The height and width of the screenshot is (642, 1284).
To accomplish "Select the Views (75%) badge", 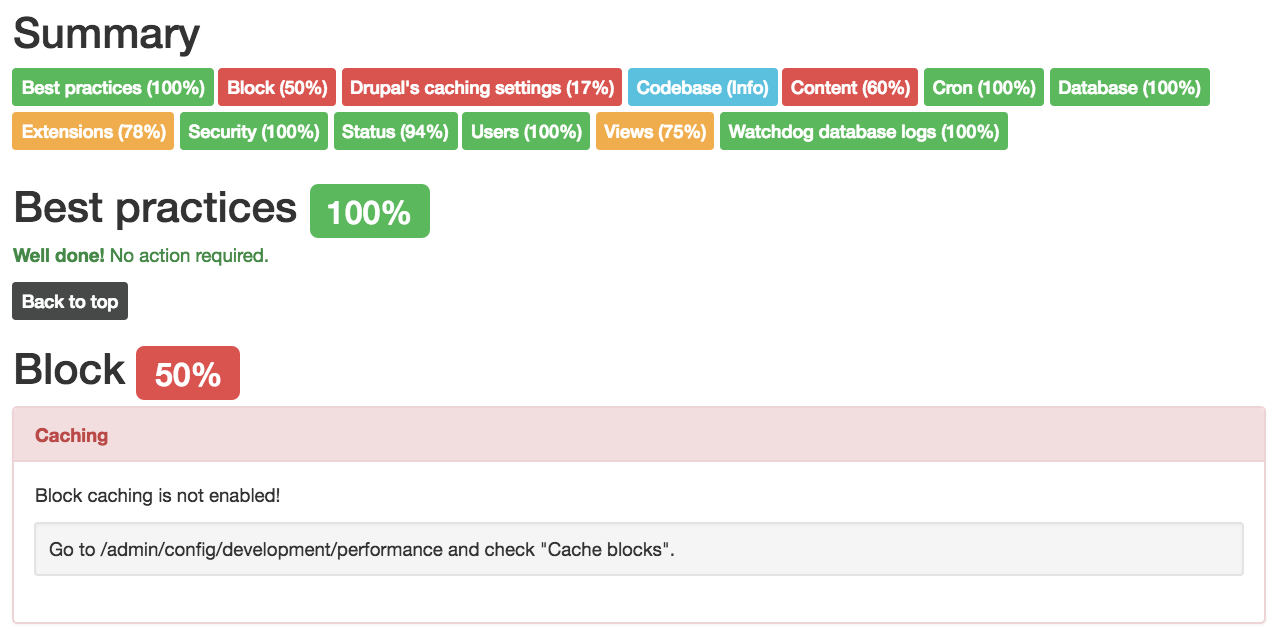I will 655,131.
